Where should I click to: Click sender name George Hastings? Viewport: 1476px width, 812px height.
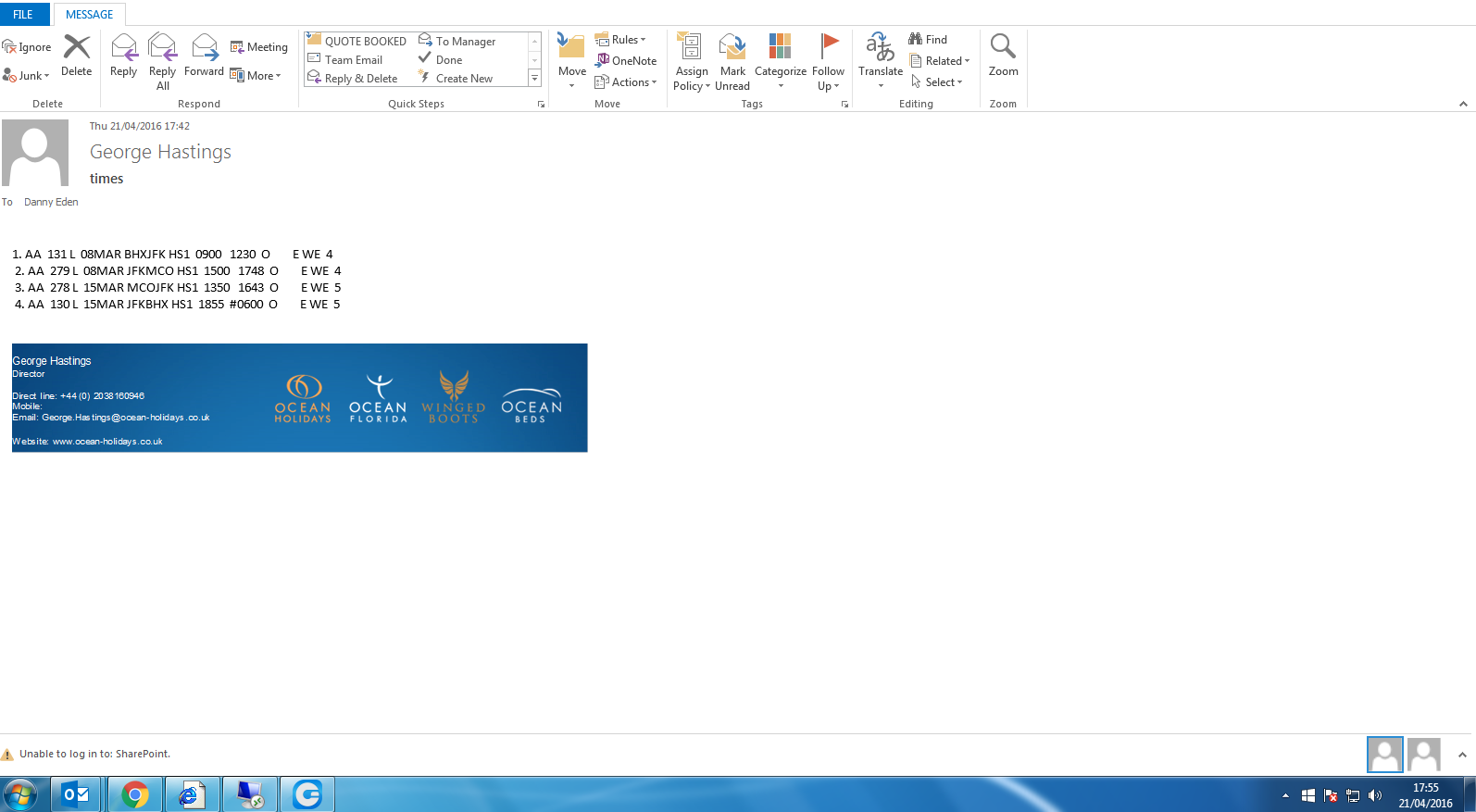160,152
